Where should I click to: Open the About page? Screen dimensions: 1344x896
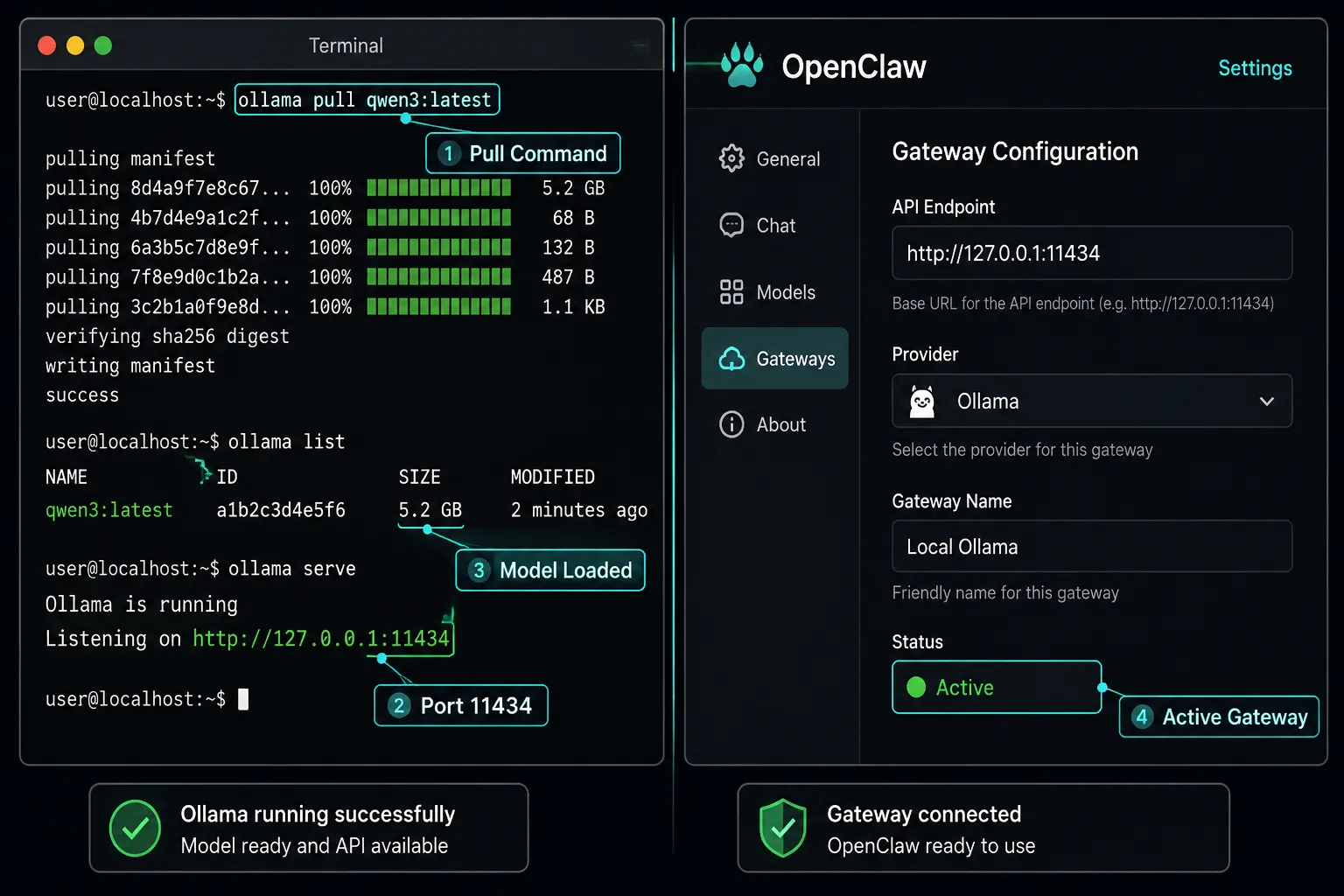click(x=774, y=424)
